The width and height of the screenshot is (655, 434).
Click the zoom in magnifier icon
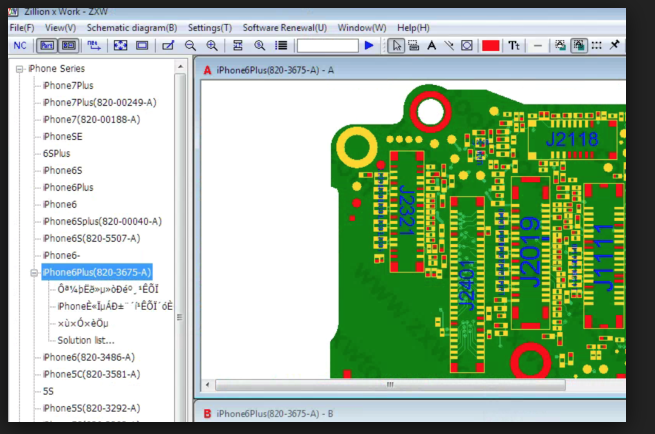click(x=211, y=46)
